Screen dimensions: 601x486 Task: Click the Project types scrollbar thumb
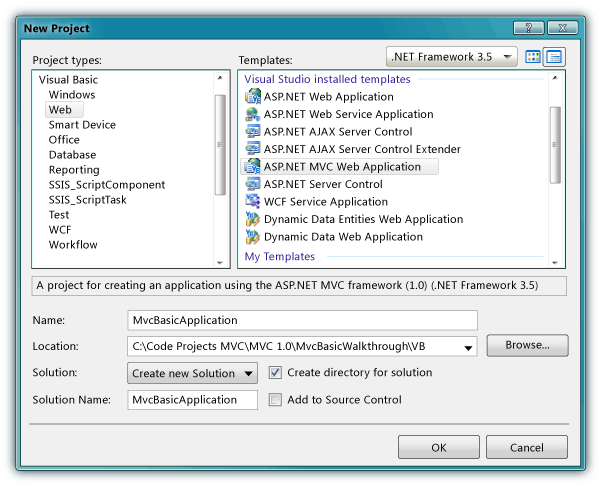220,145
